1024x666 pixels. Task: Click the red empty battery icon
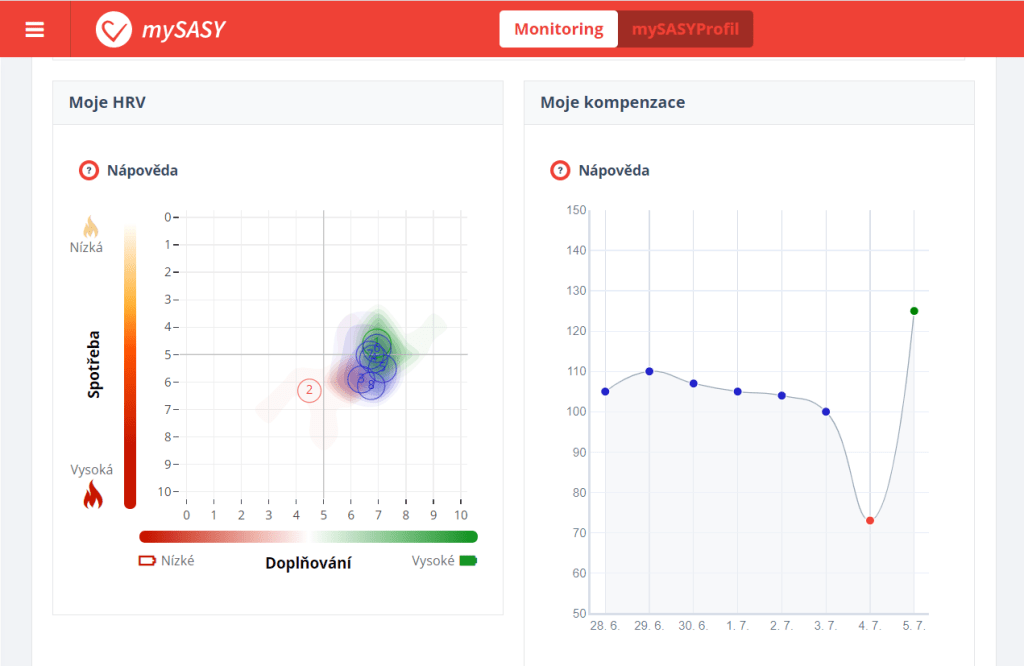147,561
